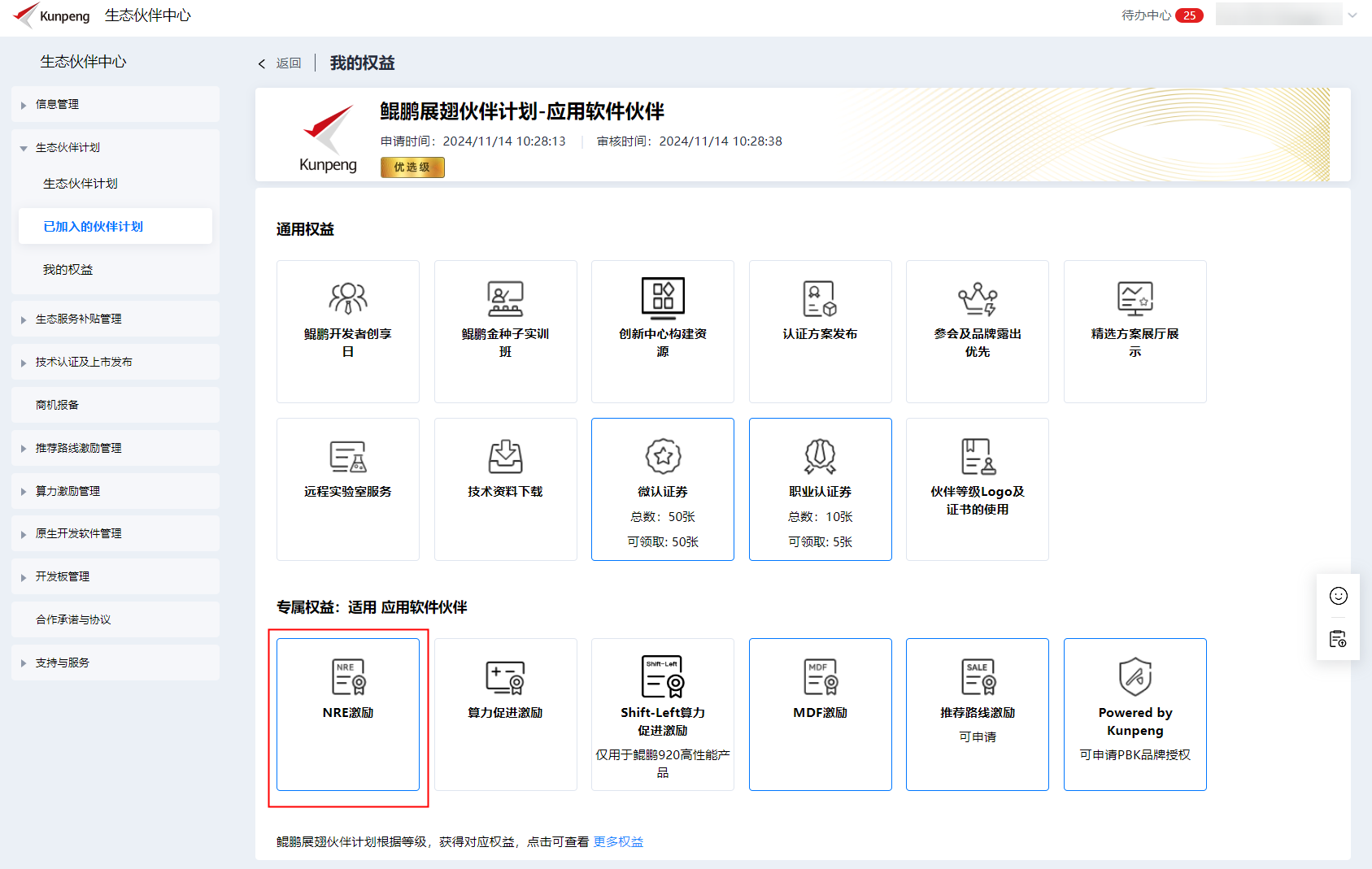Open 待办中心 with 25 pending
This screenshot has width=1372, height=869.
coord(1162,15)
